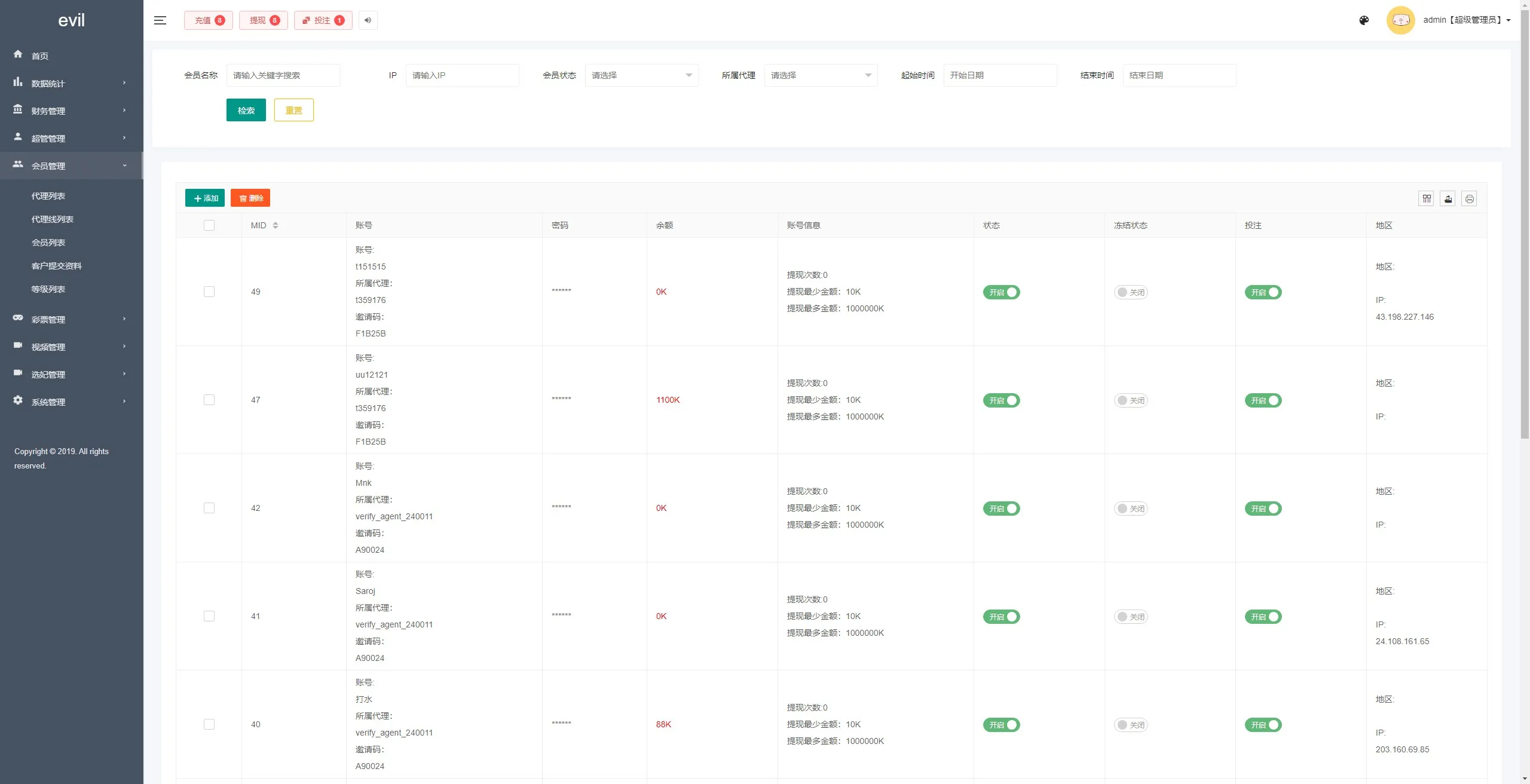Click the orange 删除 delete button

(250, 198)
